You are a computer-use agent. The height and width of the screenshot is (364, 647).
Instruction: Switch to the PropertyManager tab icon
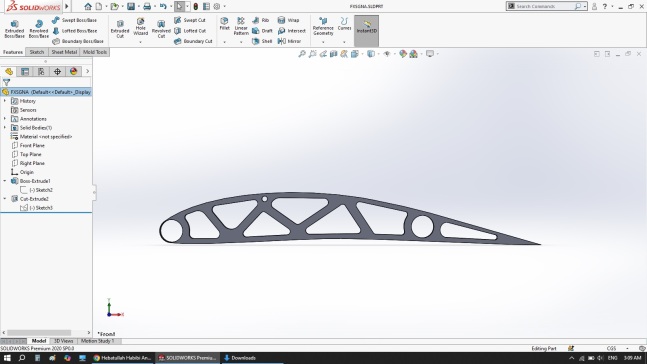click(x=25, y=71)
